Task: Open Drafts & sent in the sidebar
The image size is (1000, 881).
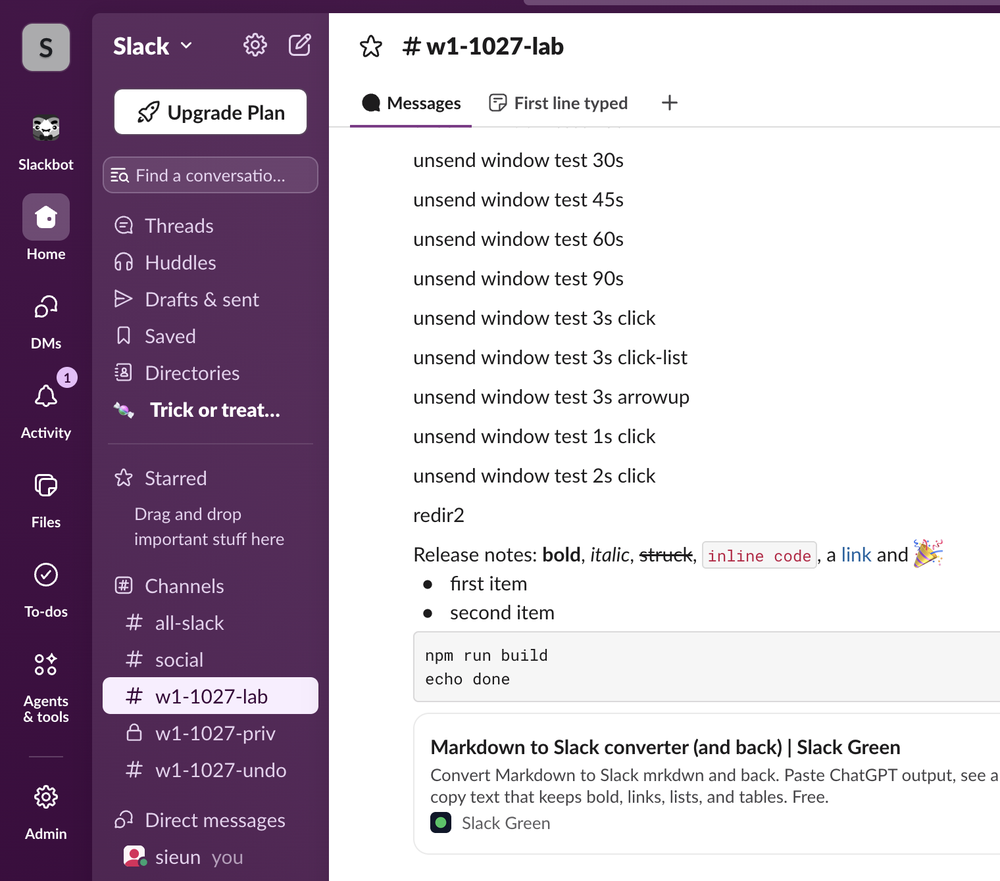Action: pos(210,299)
